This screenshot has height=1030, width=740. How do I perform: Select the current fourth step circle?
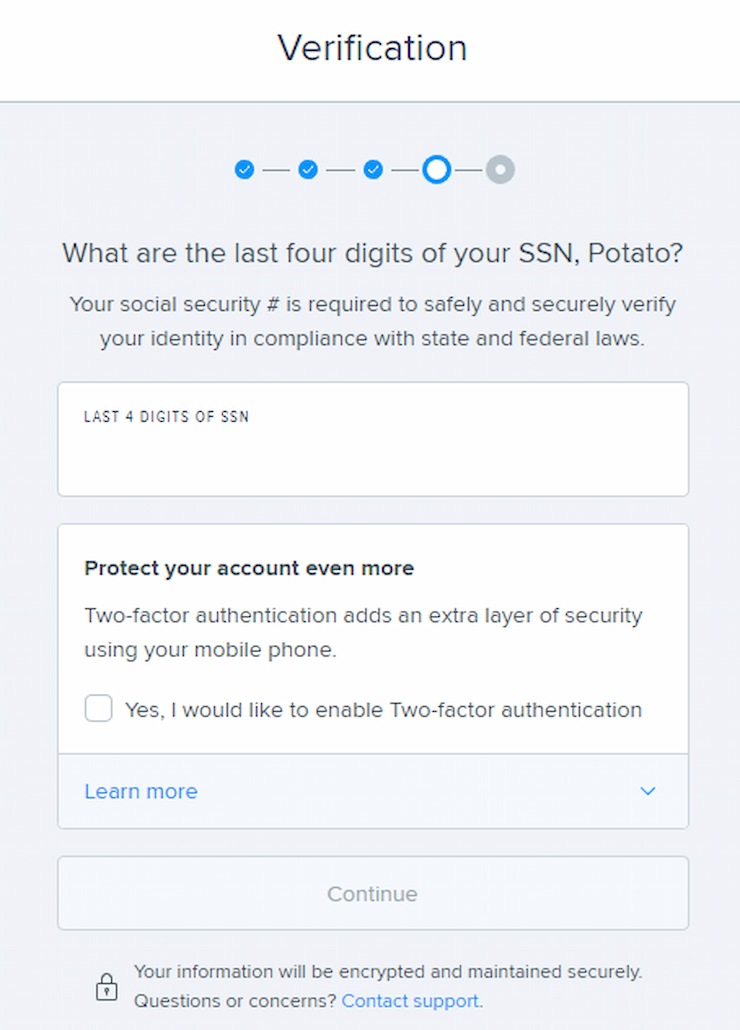437,169
